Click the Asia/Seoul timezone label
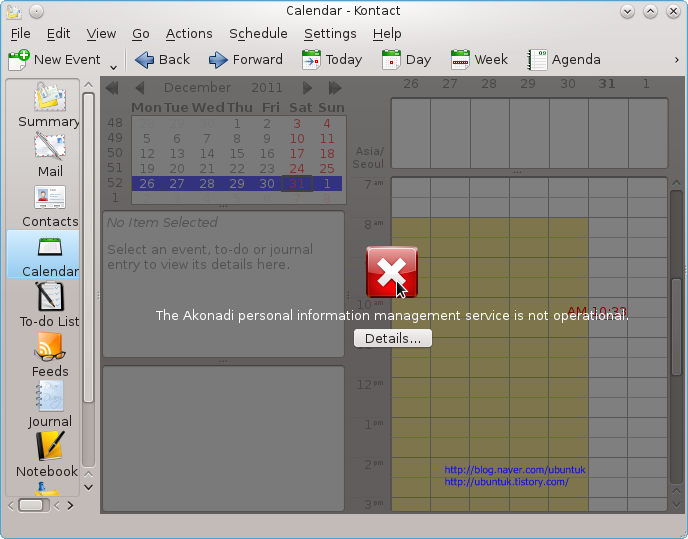The height and width of the screenshot is (539, 688). [x=369, y=158]
